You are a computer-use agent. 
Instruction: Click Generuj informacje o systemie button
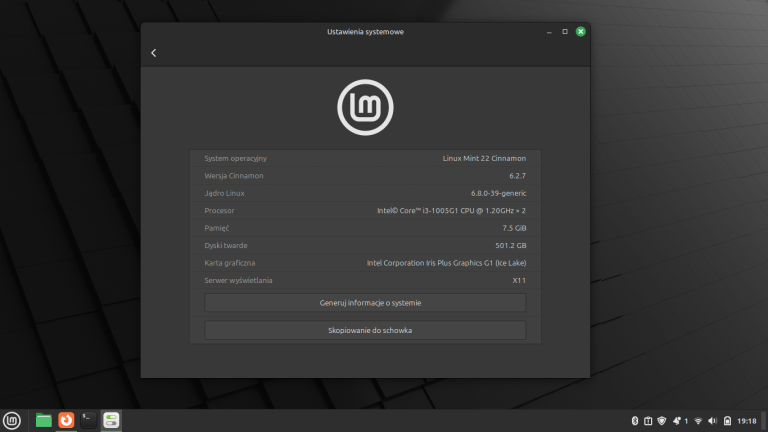pos(365,303)
